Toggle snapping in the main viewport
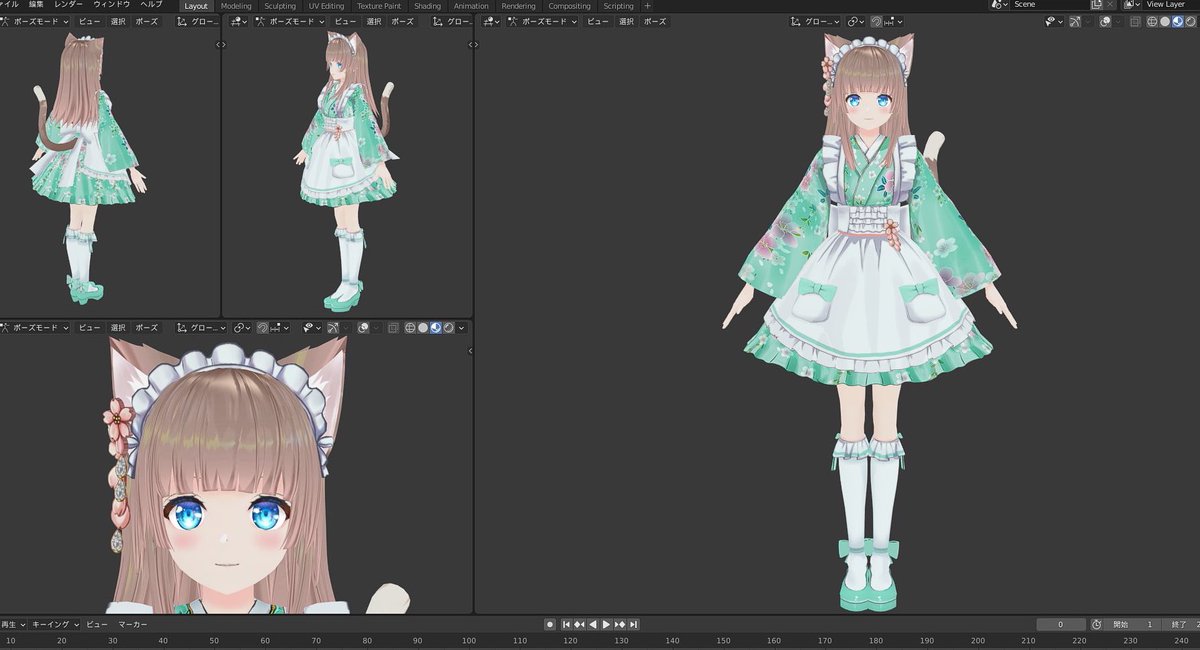1200x650 pixels. click(x=877, y=21)
